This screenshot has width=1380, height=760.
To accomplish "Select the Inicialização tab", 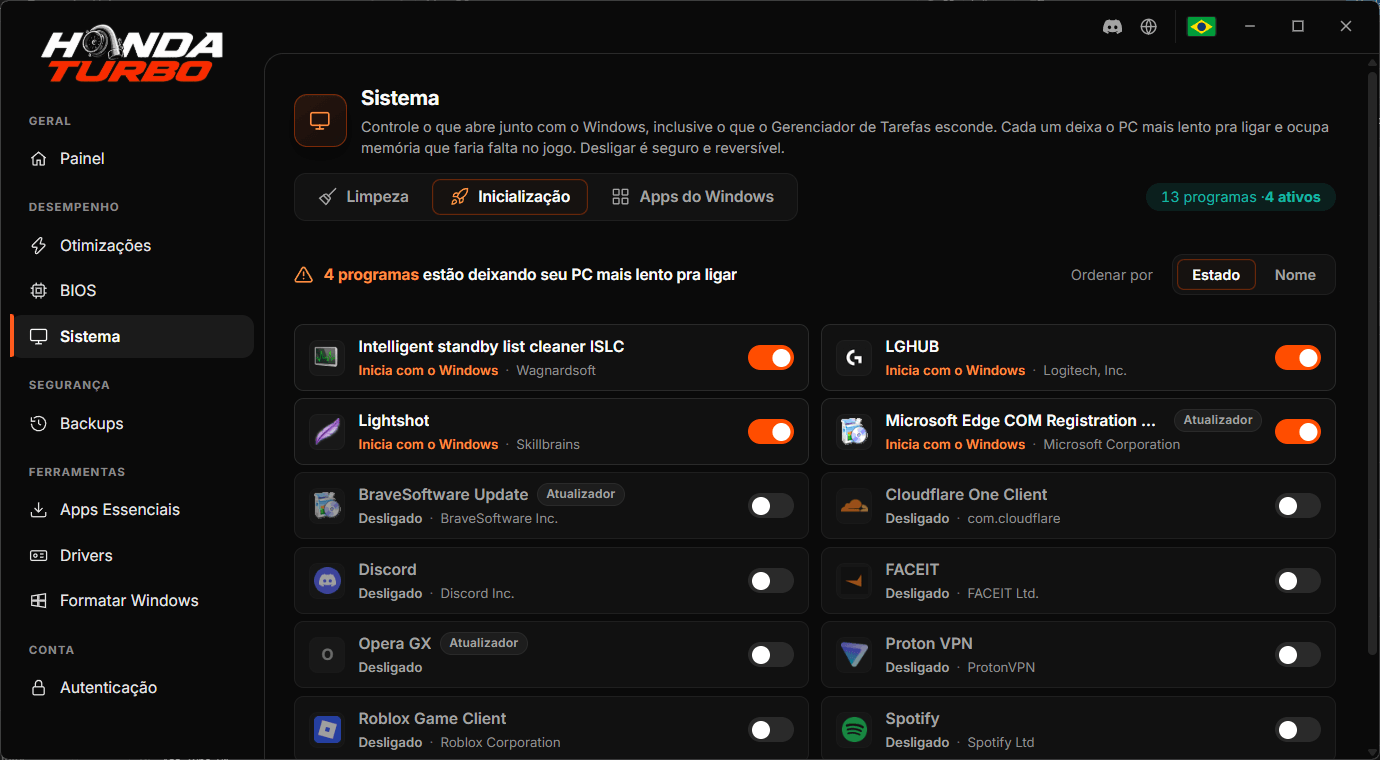I will point(510,197).
